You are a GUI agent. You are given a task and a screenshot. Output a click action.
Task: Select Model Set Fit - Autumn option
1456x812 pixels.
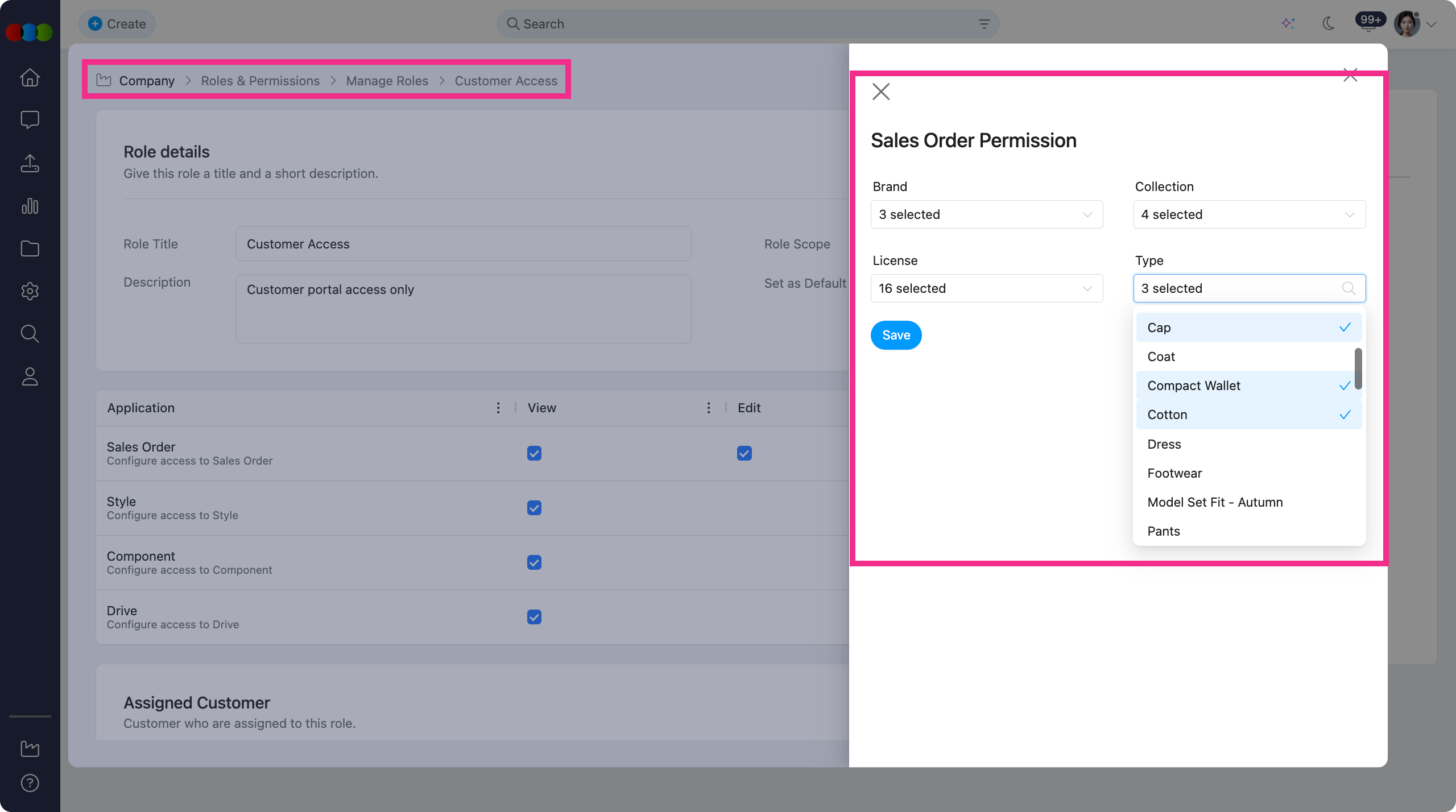click(x=1248, y=502)
